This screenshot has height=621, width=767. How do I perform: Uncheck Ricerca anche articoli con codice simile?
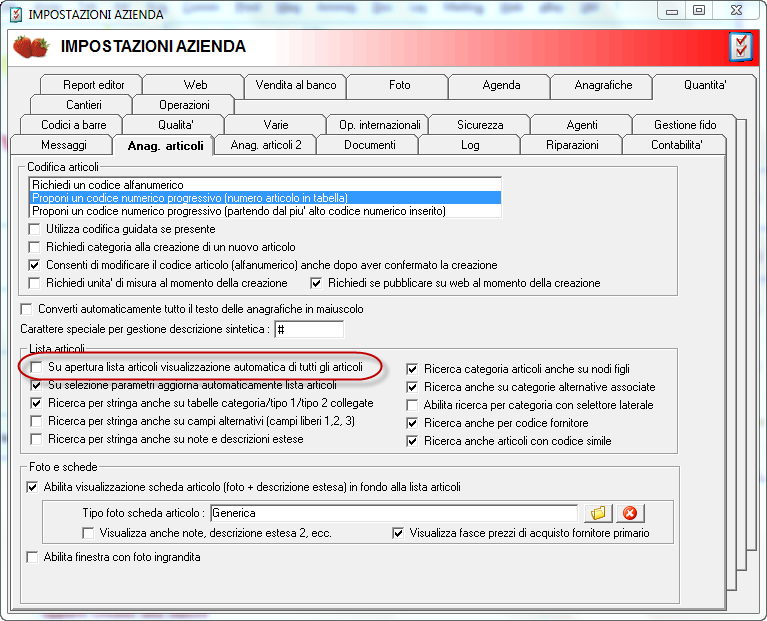click(x=412, y=441)
